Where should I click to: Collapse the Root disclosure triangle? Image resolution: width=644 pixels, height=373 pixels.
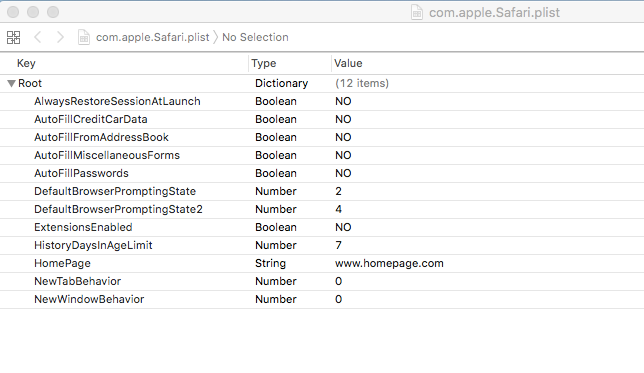[12, 83]
